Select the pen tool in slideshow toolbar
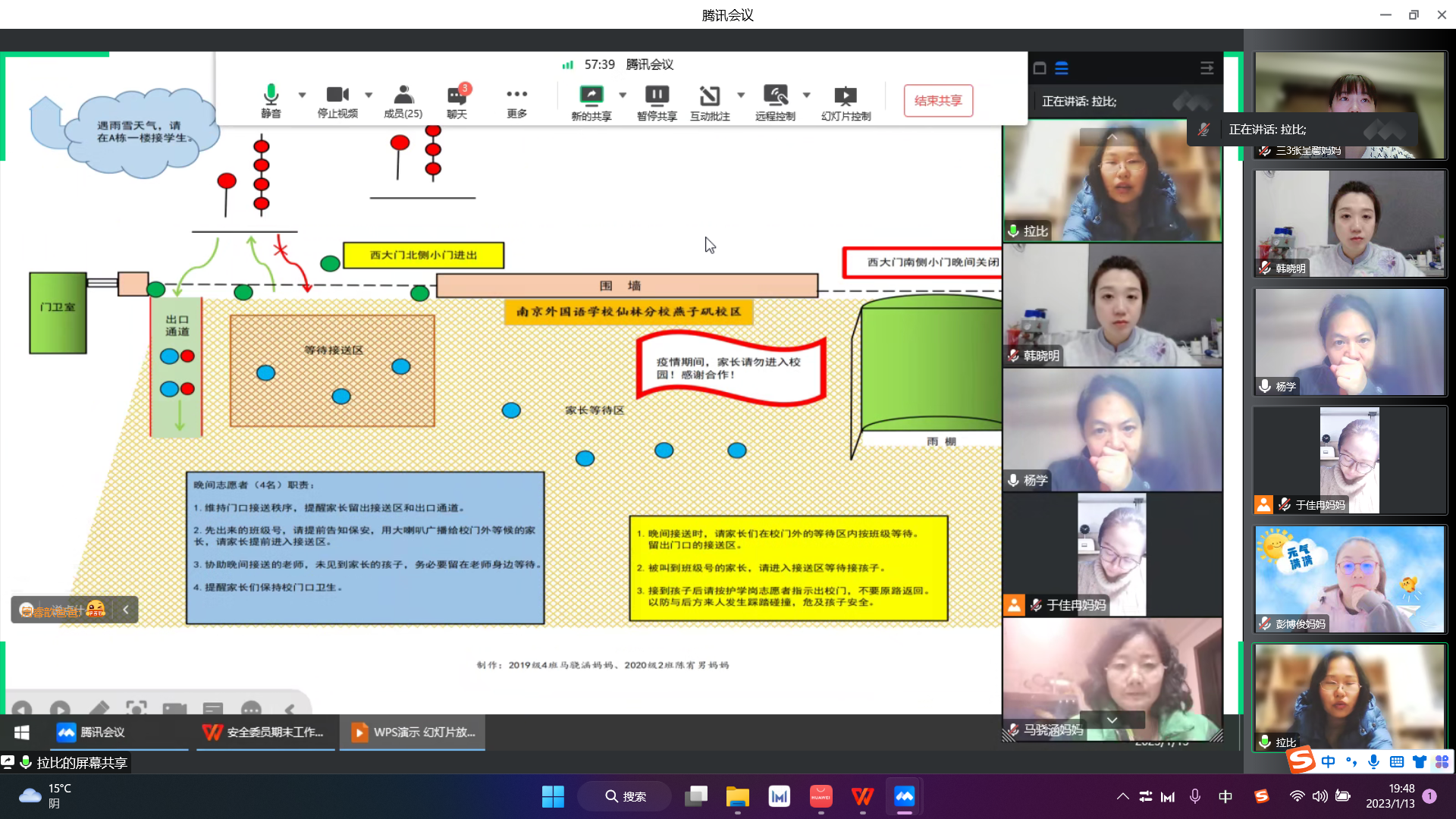This screenshot has height=819, width=1456. point(99,710)
